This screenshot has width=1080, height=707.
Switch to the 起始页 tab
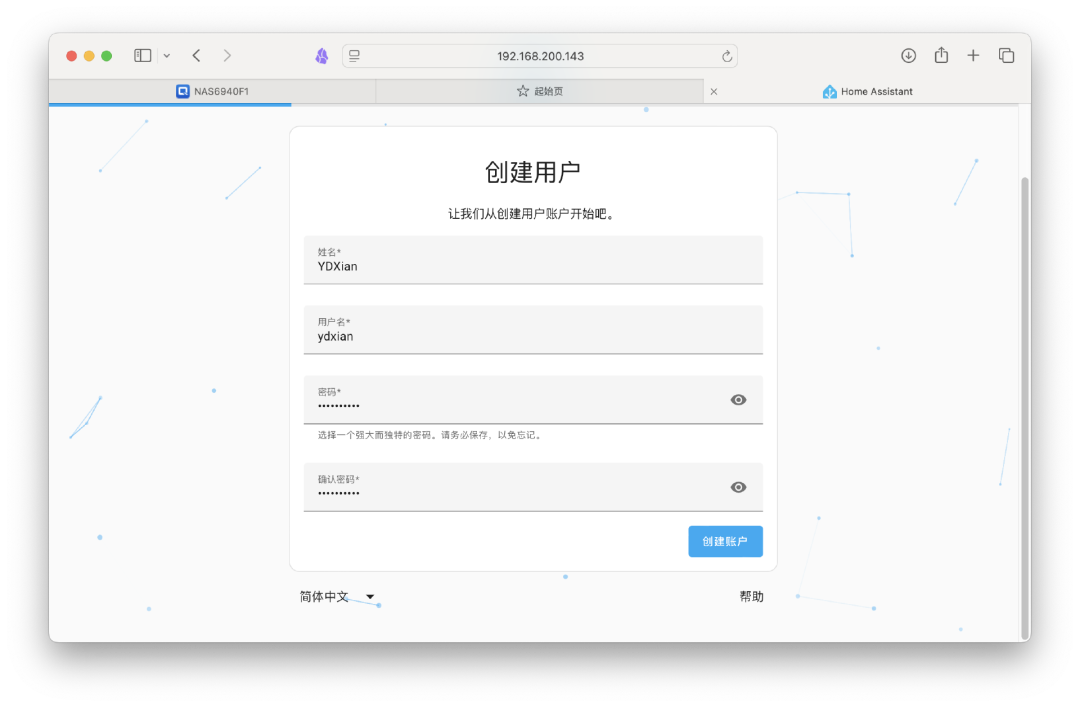click(540, 91)
